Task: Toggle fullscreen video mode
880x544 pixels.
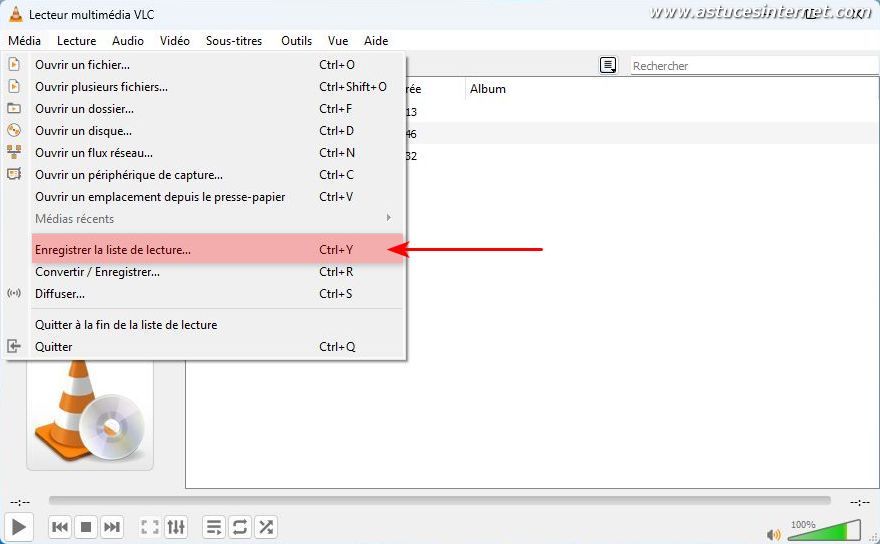Action: tap(150, 527)
